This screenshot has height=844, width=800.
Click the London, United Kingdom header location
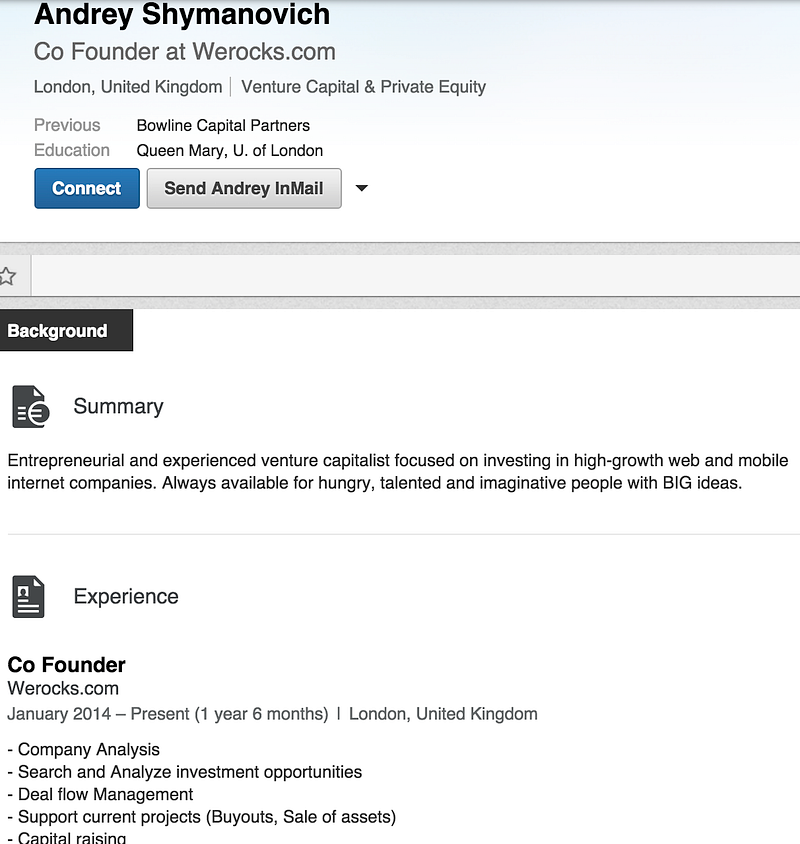[x=128, y=87]
